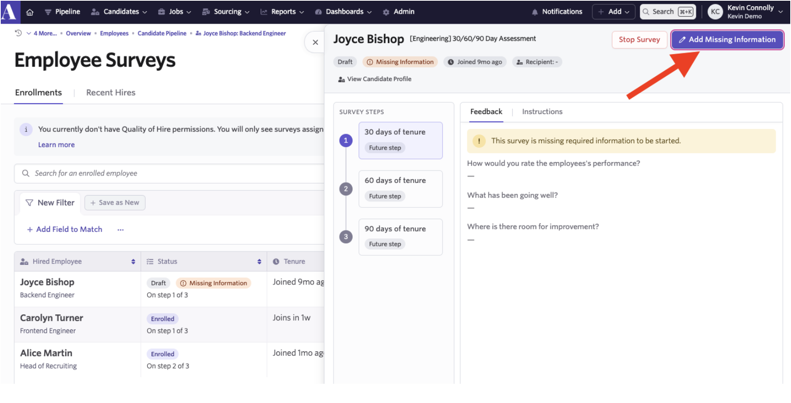
Task: Select the 90 days of tenure step
Action: 401,237
